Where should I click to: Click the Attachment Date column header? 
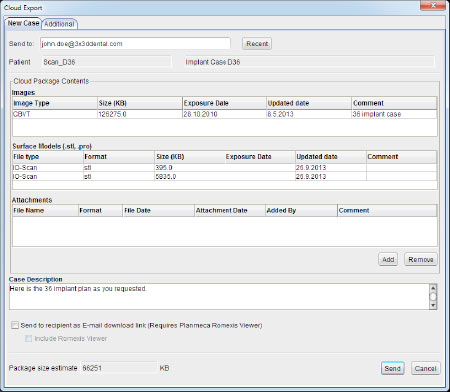[x=230, y=211]
